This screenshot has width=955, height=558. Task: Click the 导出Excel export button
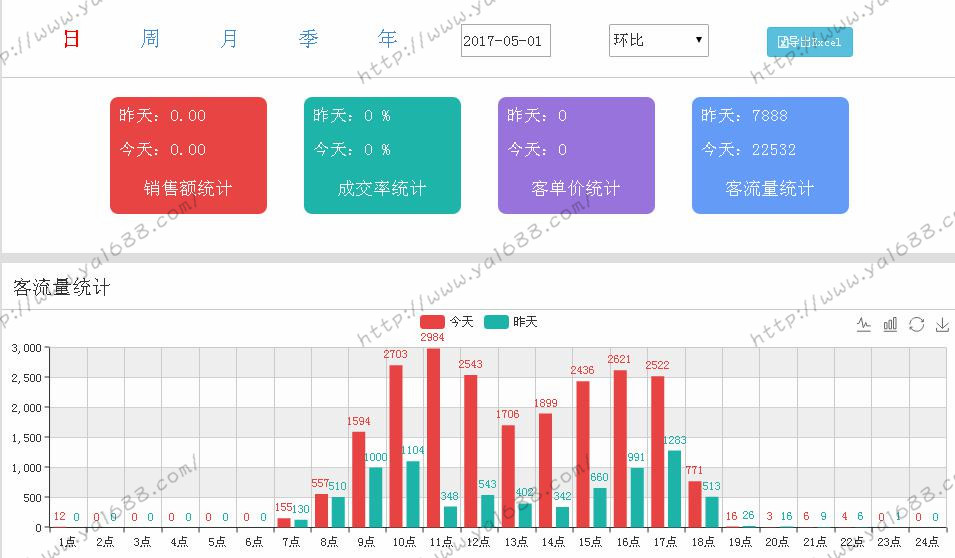pos(809,42)
